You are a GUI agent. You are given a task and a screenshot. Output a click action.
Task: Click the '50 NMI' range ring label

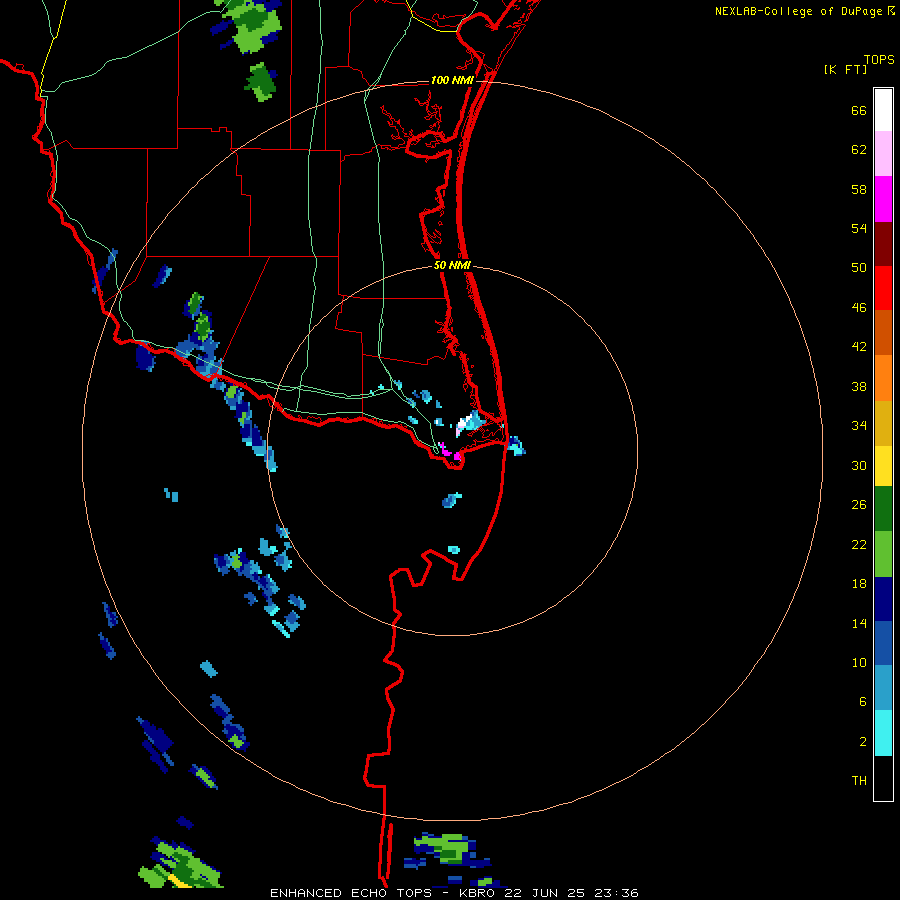click(x=452, y=265)
